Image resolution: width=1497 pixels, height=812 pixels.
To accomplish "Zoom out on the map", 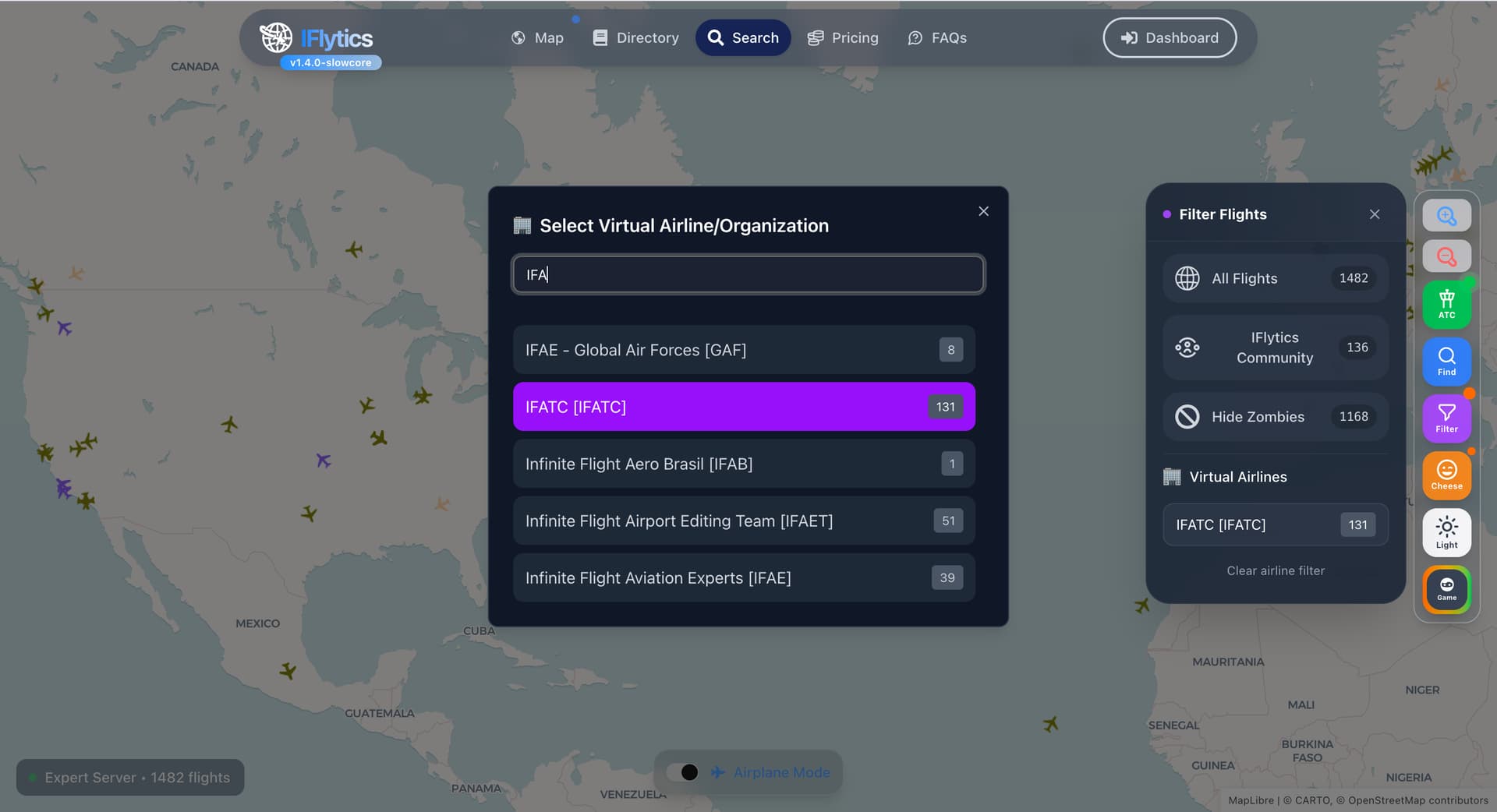I will tap(1447, 256).
